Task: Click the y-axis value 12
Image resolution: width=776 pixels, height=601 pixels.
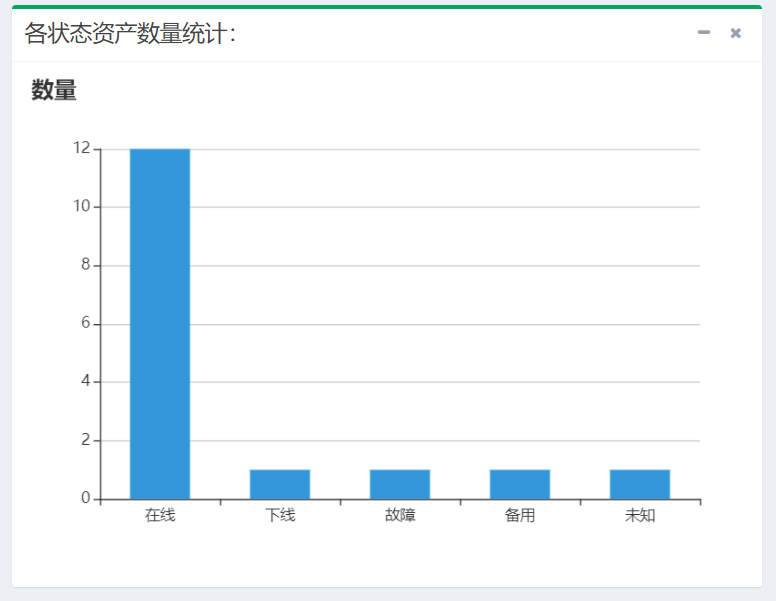Action: 82,148
